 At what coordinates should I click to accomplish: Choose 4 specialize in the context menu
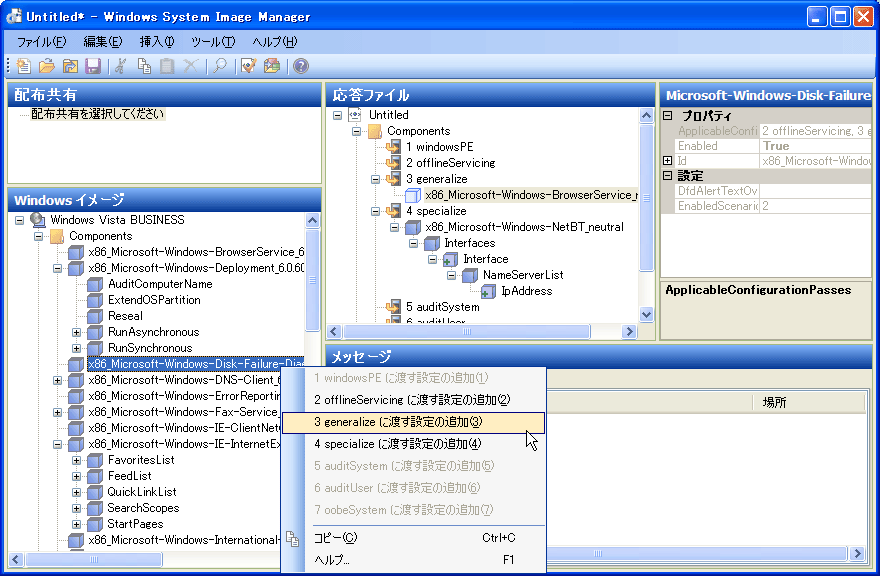[x=413, y=444]
